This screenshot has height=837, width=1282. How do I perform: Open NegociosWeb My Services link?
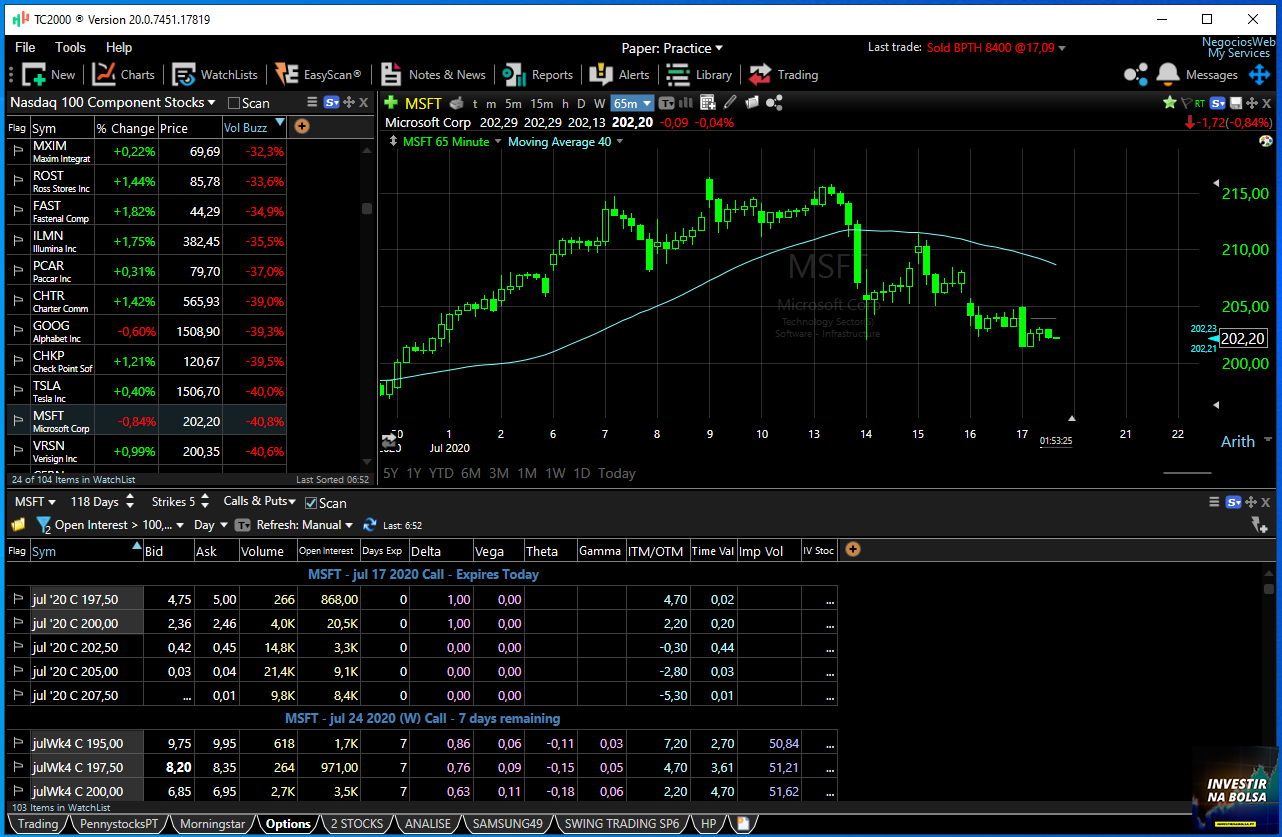(1239, 47)
